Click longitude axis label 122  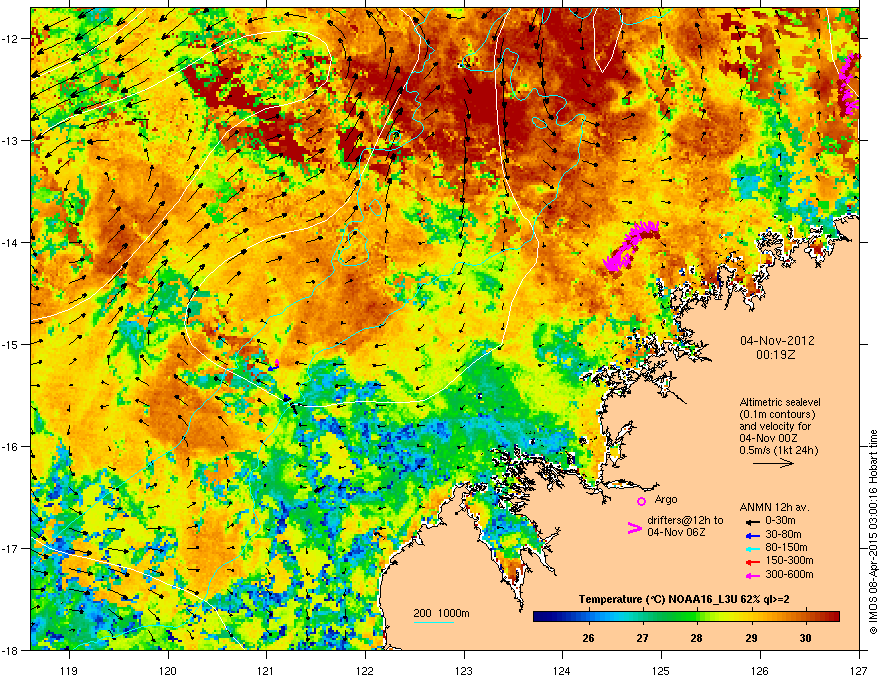coord(365,671)
